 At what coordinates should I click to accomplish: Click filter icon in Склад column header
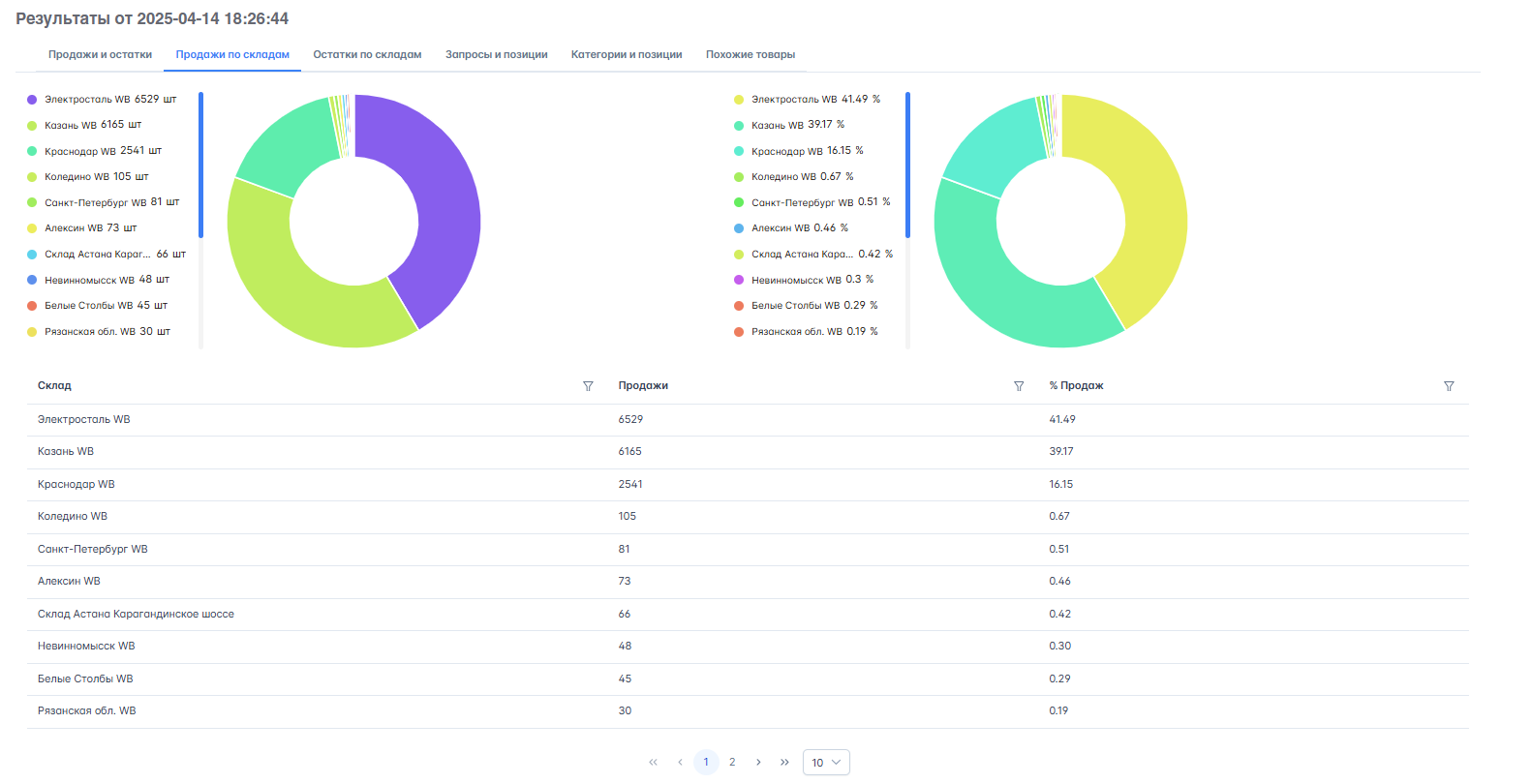tap(588, 386)
